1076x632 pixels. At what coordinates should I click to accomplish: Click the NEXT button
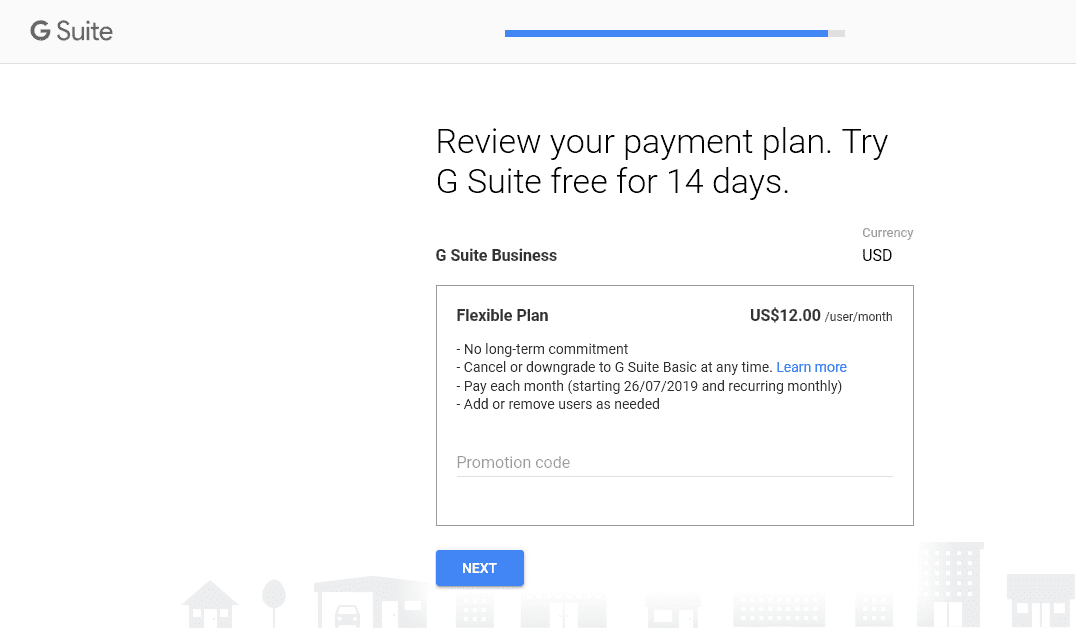tap(480, 568)
